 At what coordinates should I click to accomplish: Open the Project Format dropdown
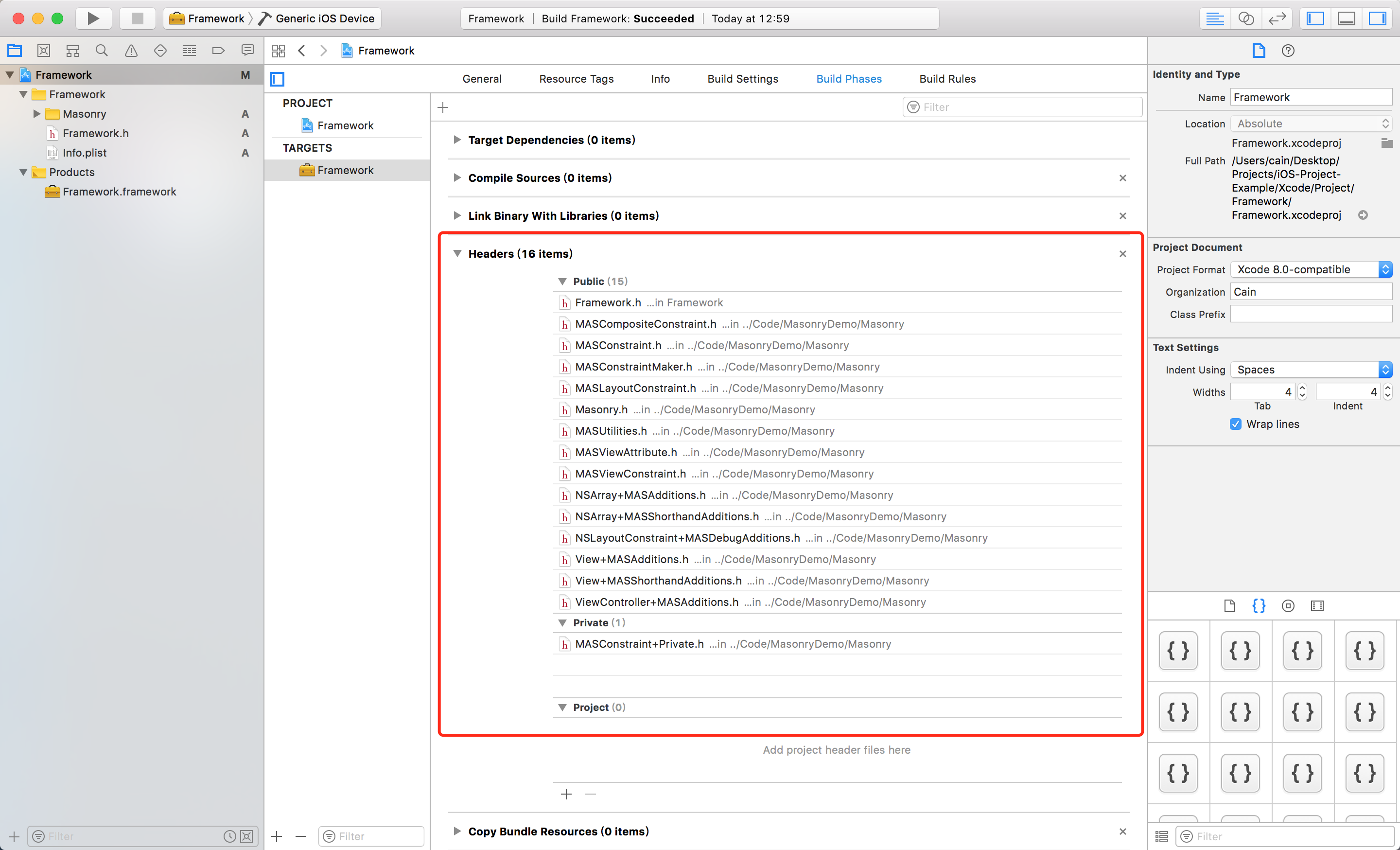pyautogui.click(x=1311, y=269)
